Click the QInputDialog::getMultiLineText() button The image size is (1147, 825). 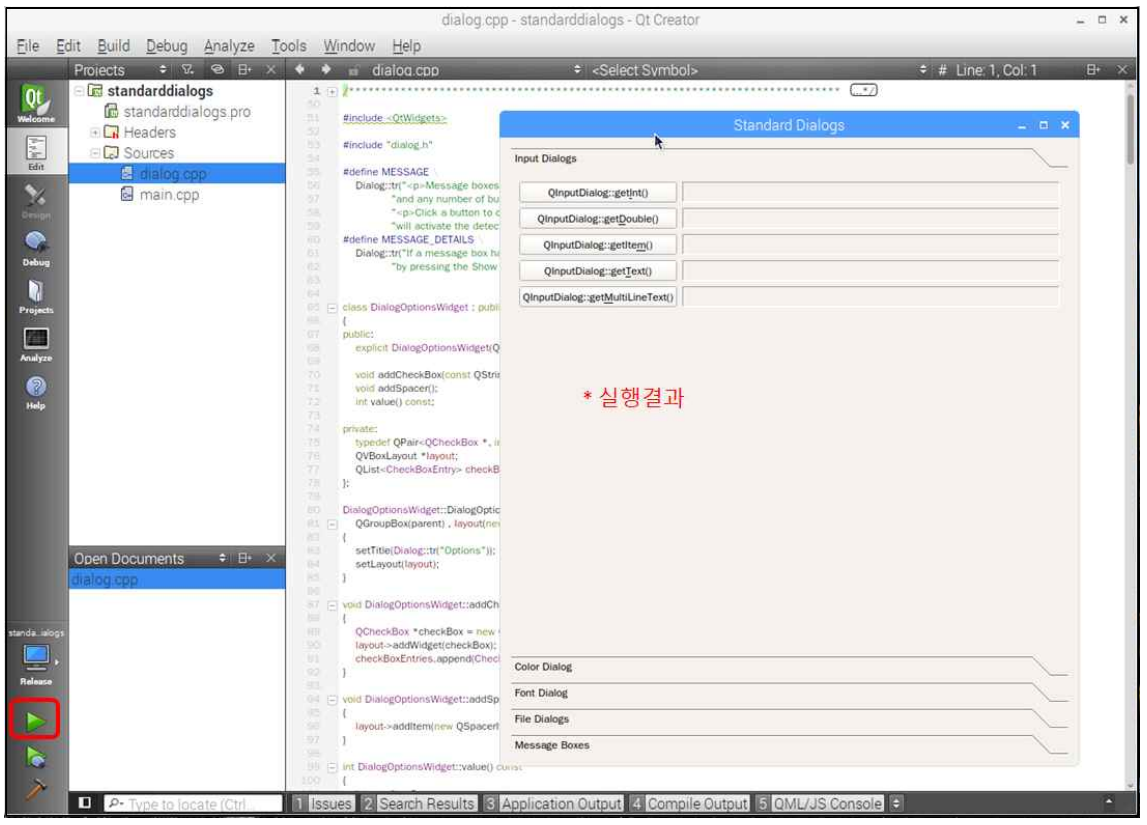(x=598, y=297)
